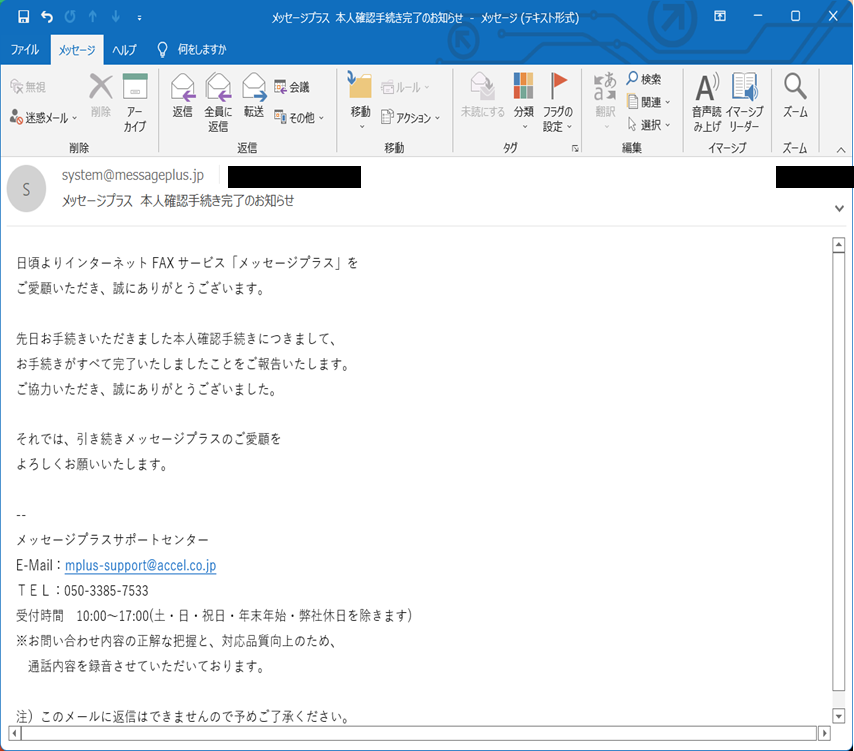854x751 pixels.
Task: Click the lightbulb icon beside 何をしますか
Action: tap(162, 50)
